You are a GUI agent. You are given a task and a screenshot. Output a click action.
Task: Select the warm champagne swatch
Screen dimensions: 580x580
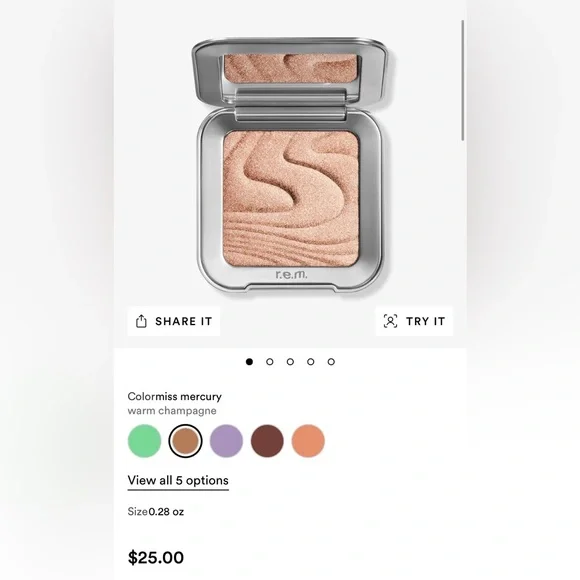point(185,441)
